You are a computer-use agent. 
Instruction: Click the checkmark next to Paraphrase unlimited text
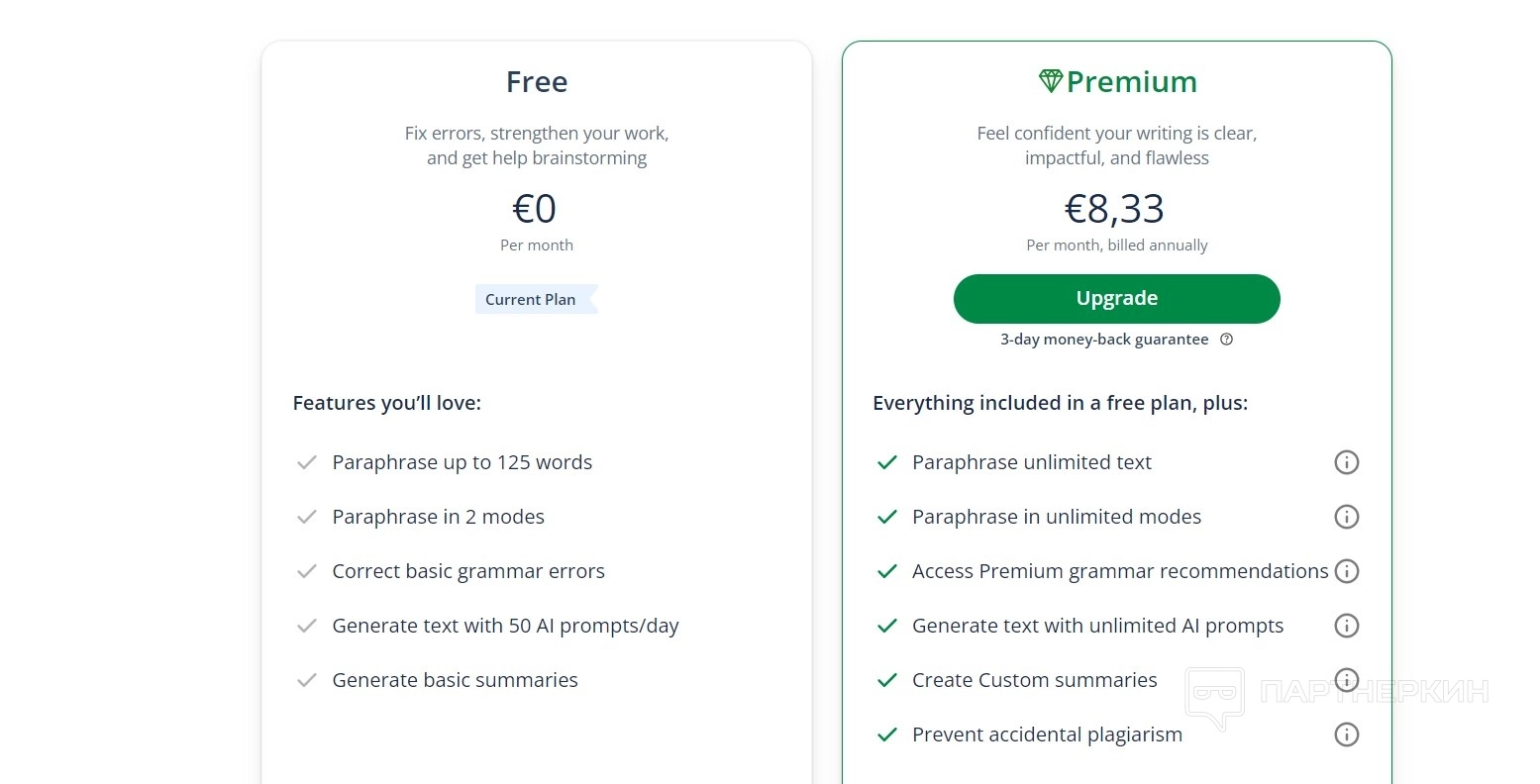887,462
